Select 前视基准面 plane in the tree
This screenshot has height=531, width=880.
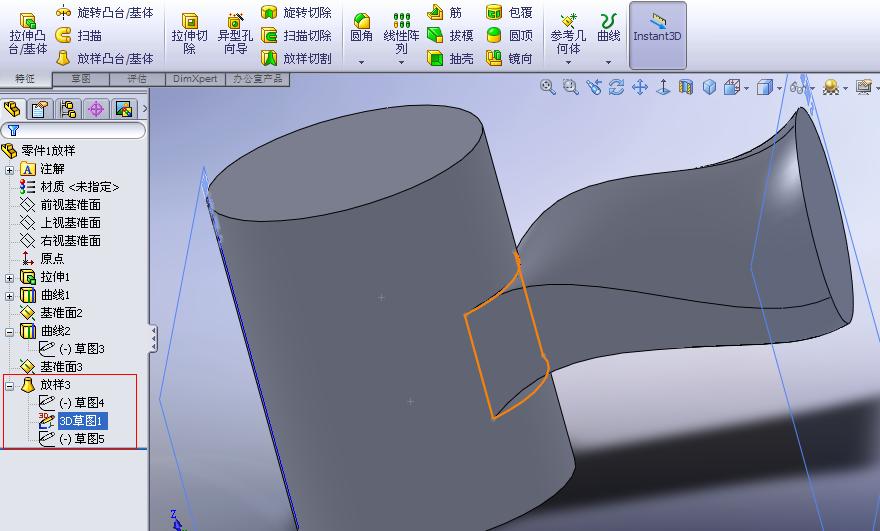pos(60,204)
